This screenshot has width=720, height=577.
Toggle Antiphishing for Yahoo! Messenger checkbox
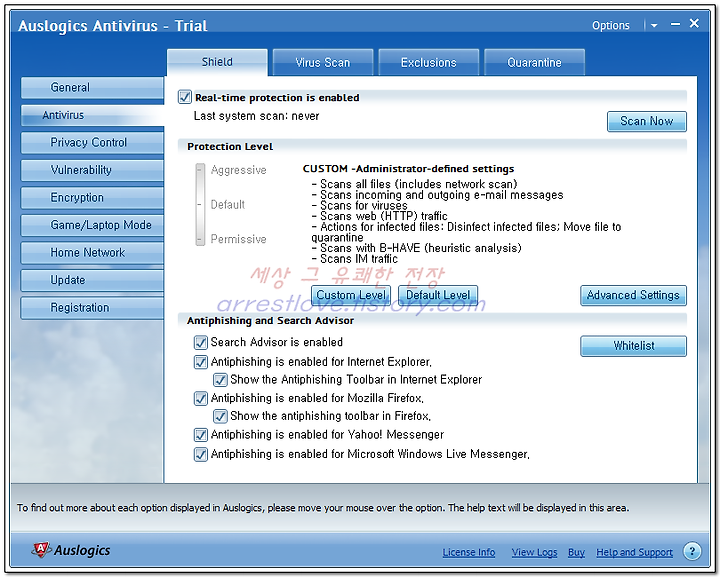click(x=201, y=435)
